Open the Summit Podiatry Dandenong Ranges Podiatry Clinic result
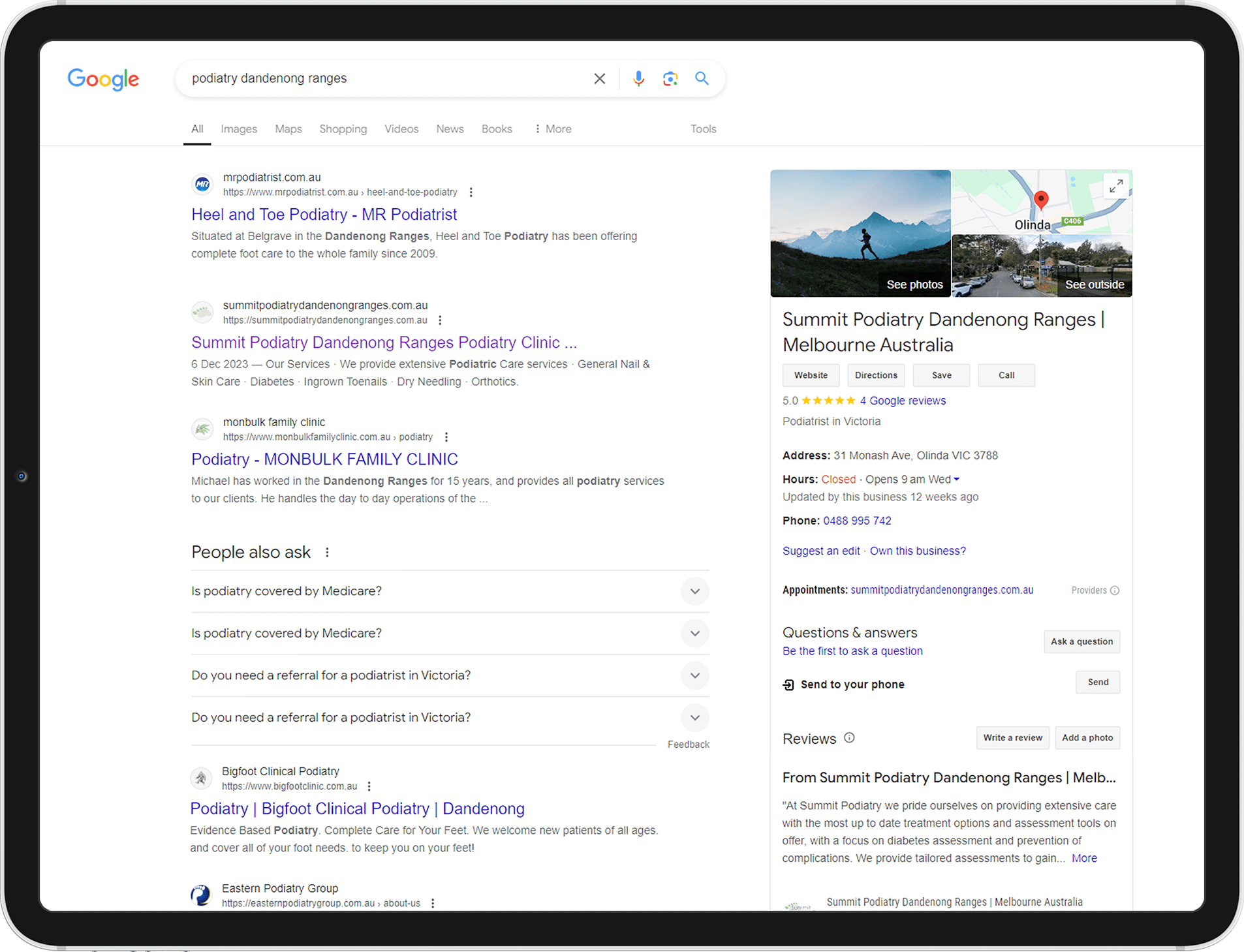1244x952 pixels. (x=384, y=343)
